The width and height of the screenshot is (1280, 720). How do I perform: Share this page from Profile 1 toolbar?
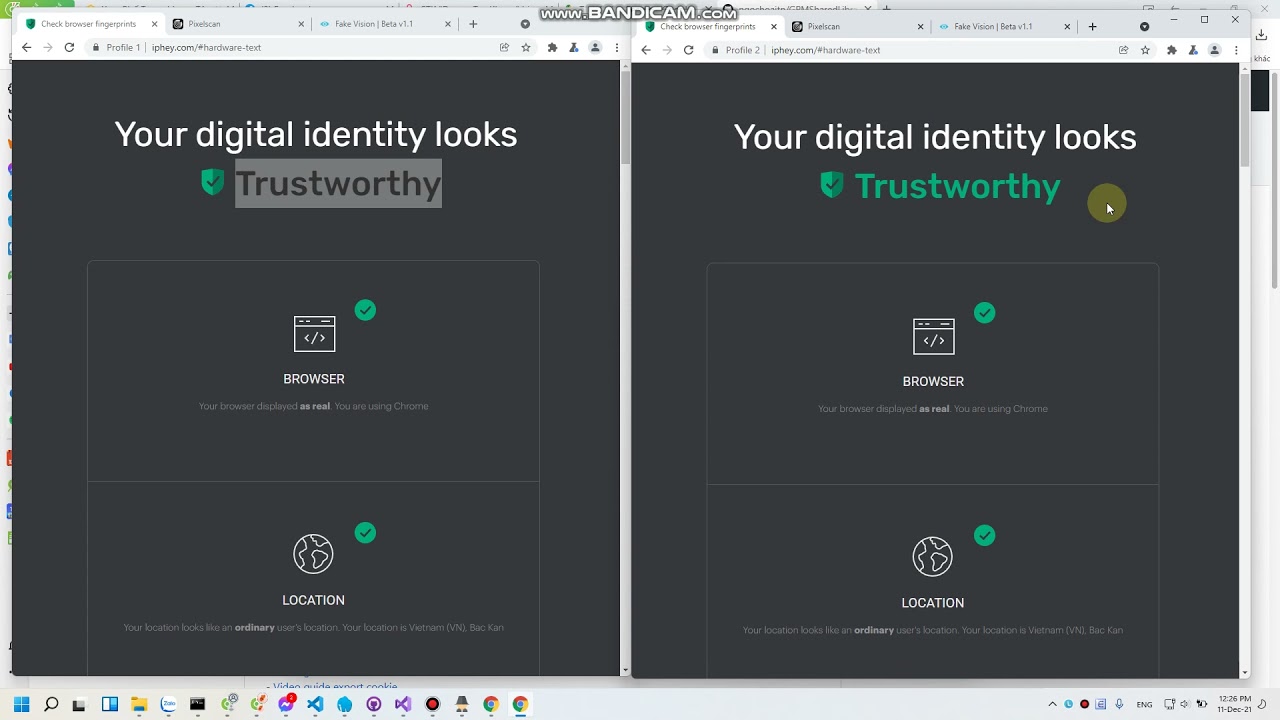(x=504, y=47)
